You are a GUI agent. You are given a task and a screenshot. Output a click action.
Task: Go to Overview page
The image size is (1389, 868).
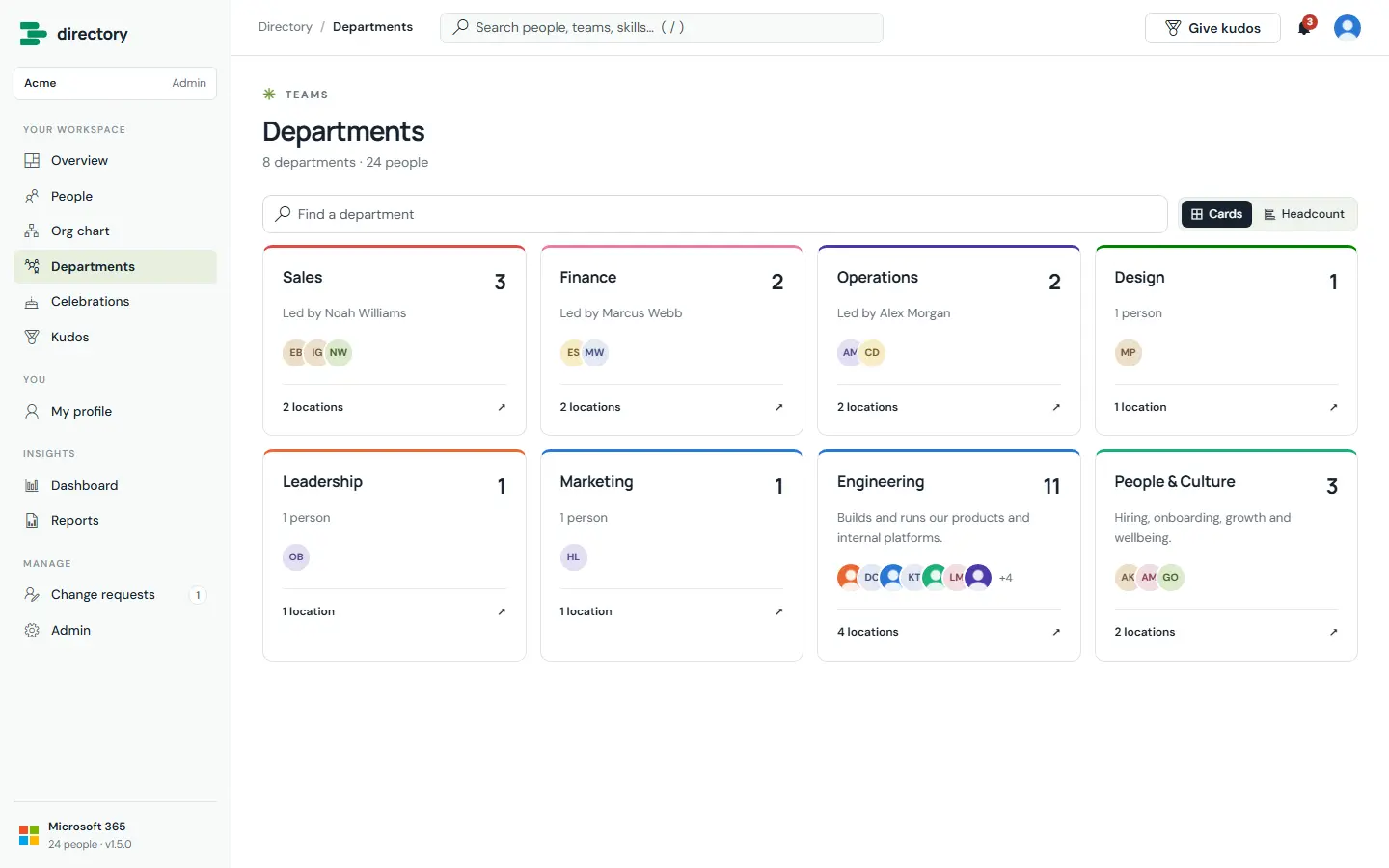coord(115,161)
